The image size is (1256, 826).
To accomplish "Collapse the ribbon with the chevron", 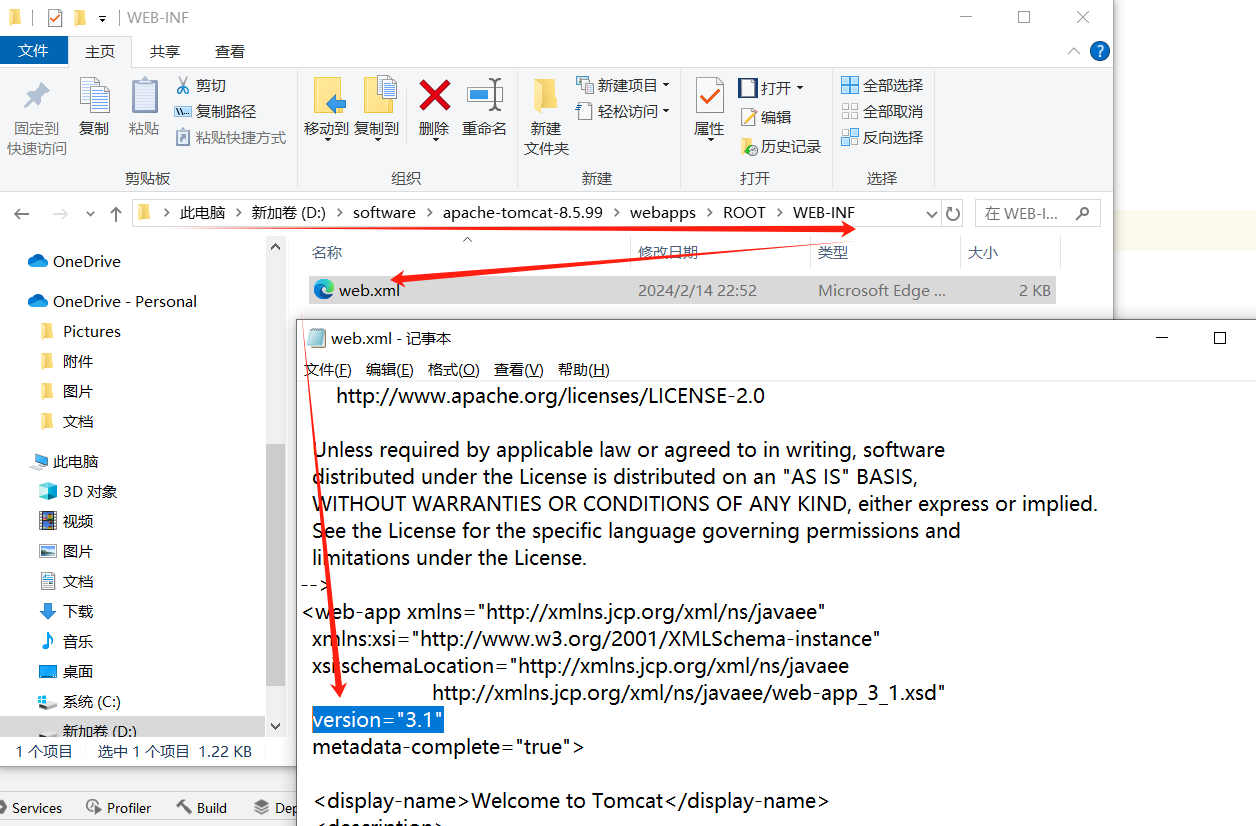I will click(x=1073, y=51).
